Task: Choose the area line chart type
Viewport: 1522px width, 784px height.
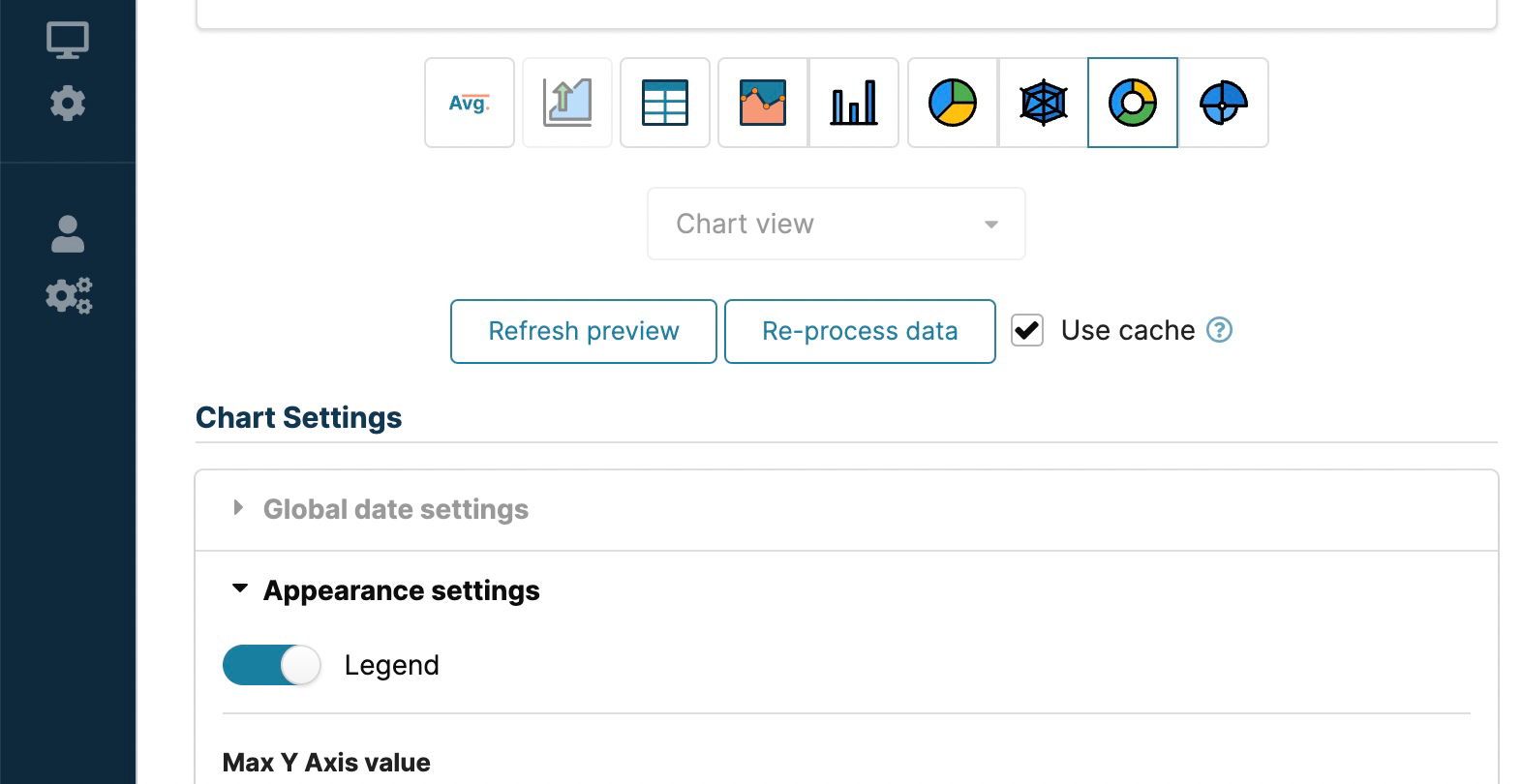Action: click(763, 103)
